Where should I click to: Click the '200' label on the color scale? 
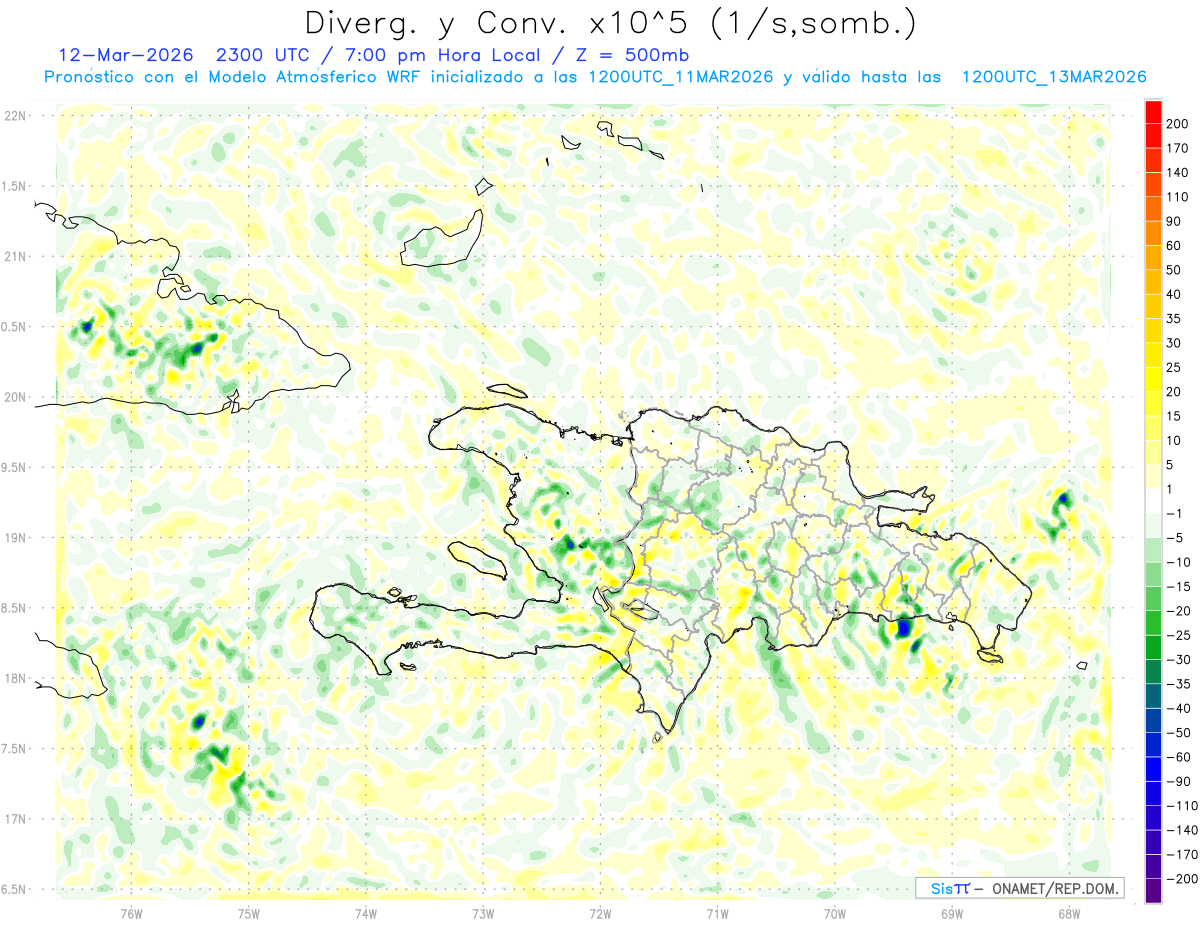[x=1179, y=124]
